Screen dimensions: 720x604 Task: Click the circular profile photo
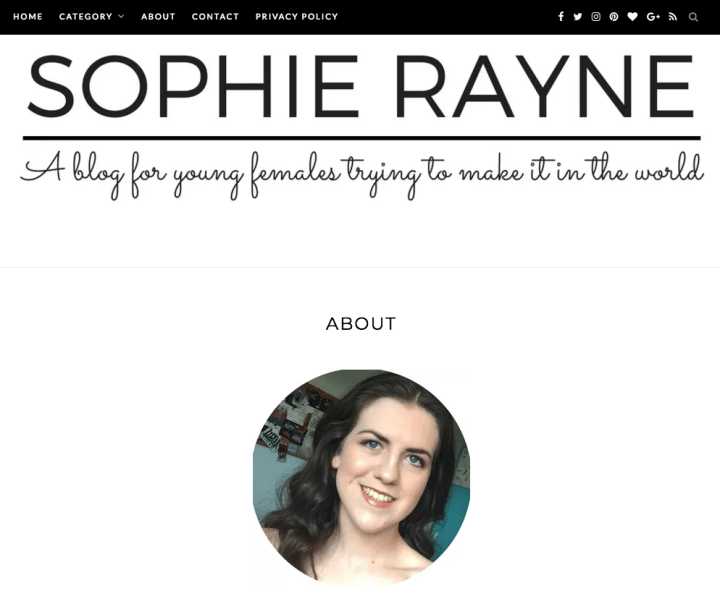tap(361, 478)
